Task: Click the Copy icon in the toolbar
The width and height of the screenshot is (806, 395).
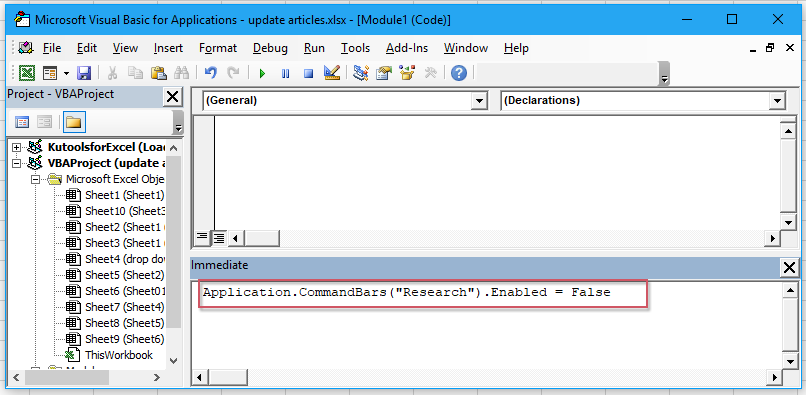Action: point(135,73)
